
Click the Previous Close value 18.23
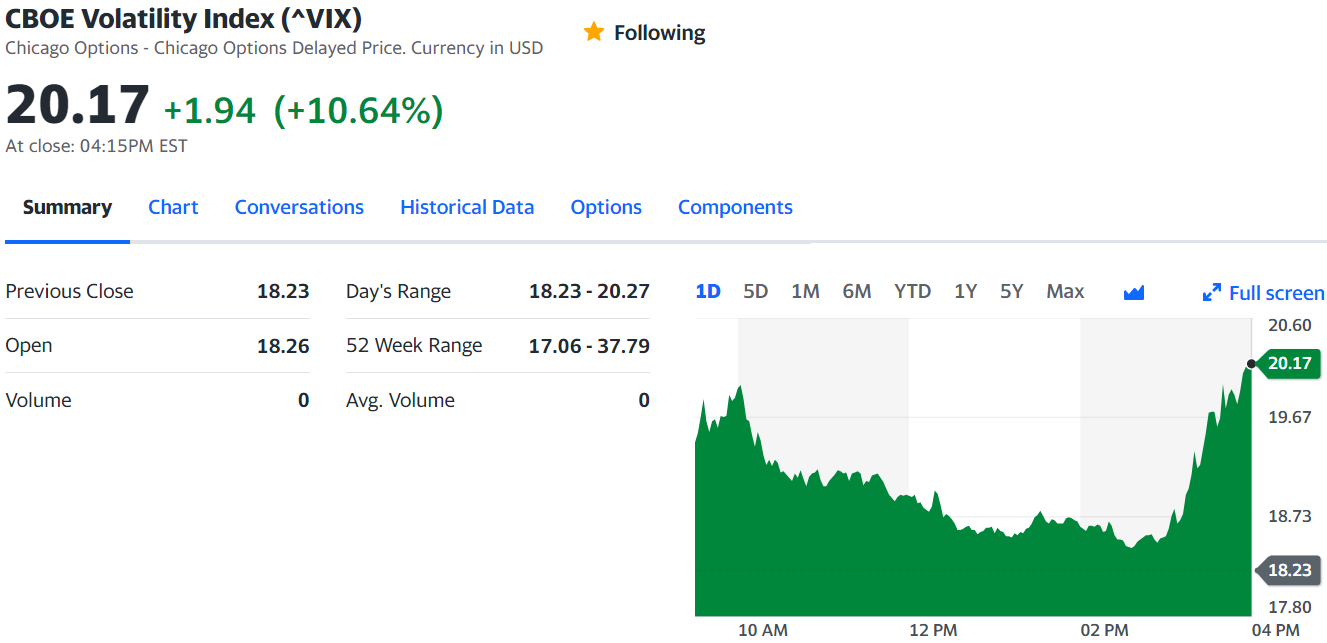(x=283, y=291)
